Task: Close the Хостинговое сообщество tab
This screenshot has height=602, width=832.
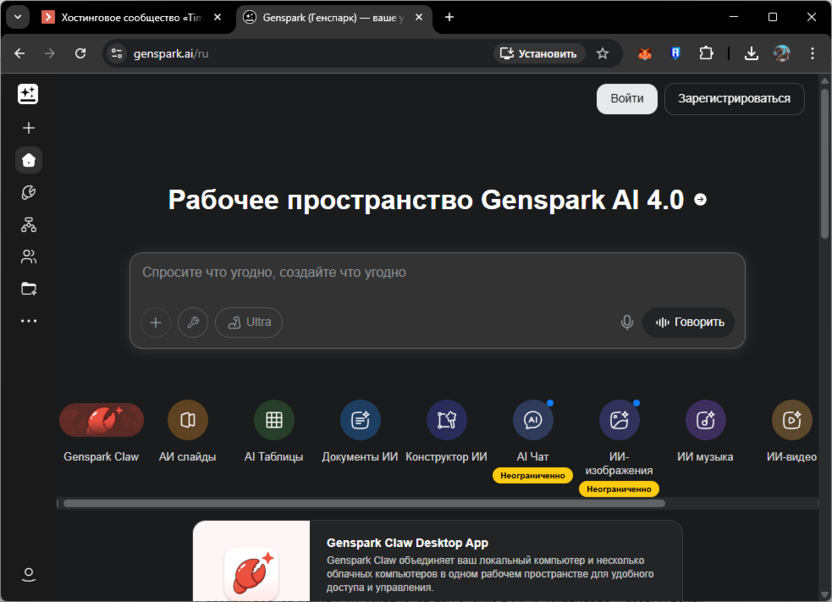Action: tap(218, 18)
